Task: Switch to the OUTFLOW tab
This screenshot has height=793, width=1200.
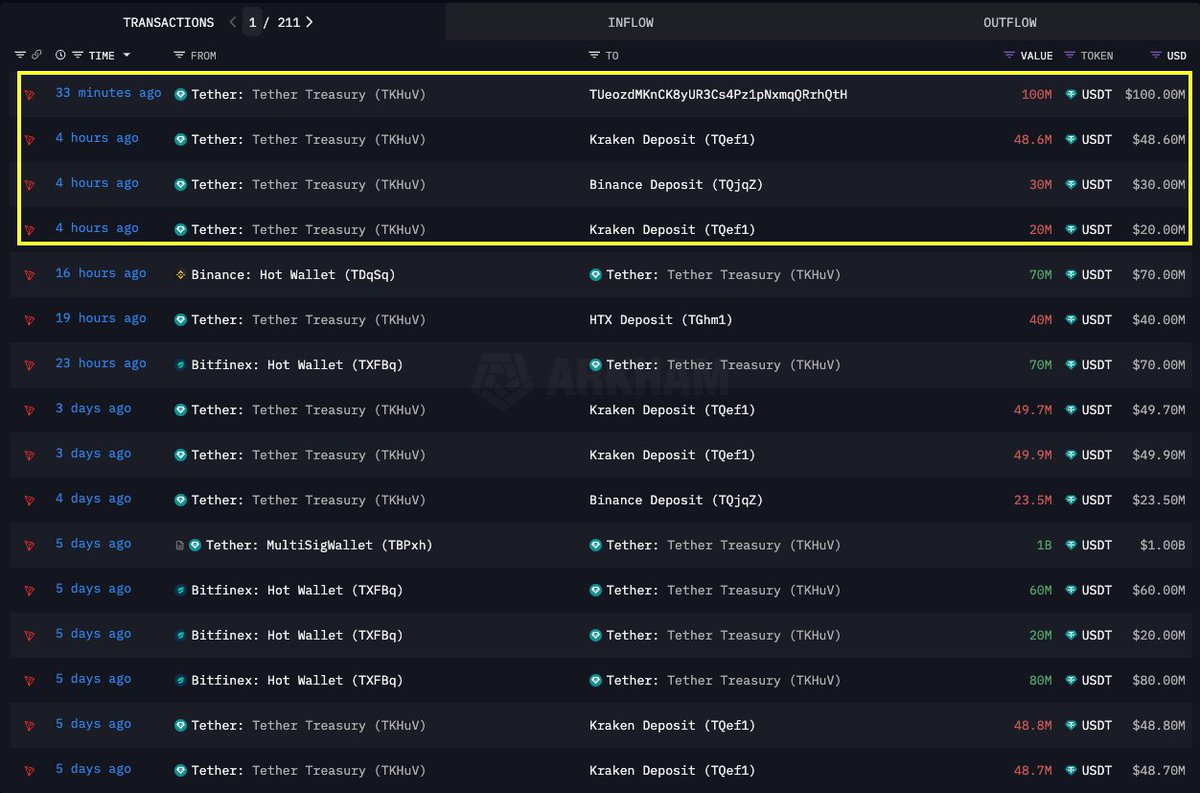Action: click(x=1010, y=22)
